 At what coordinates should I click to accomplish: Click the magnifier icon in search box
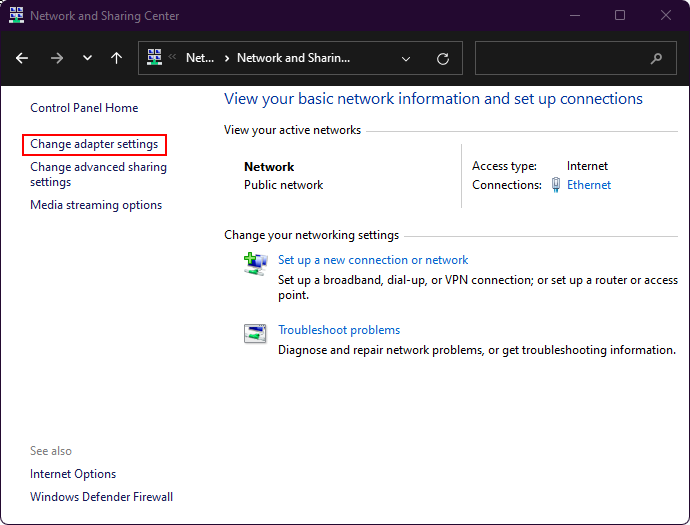657,58
